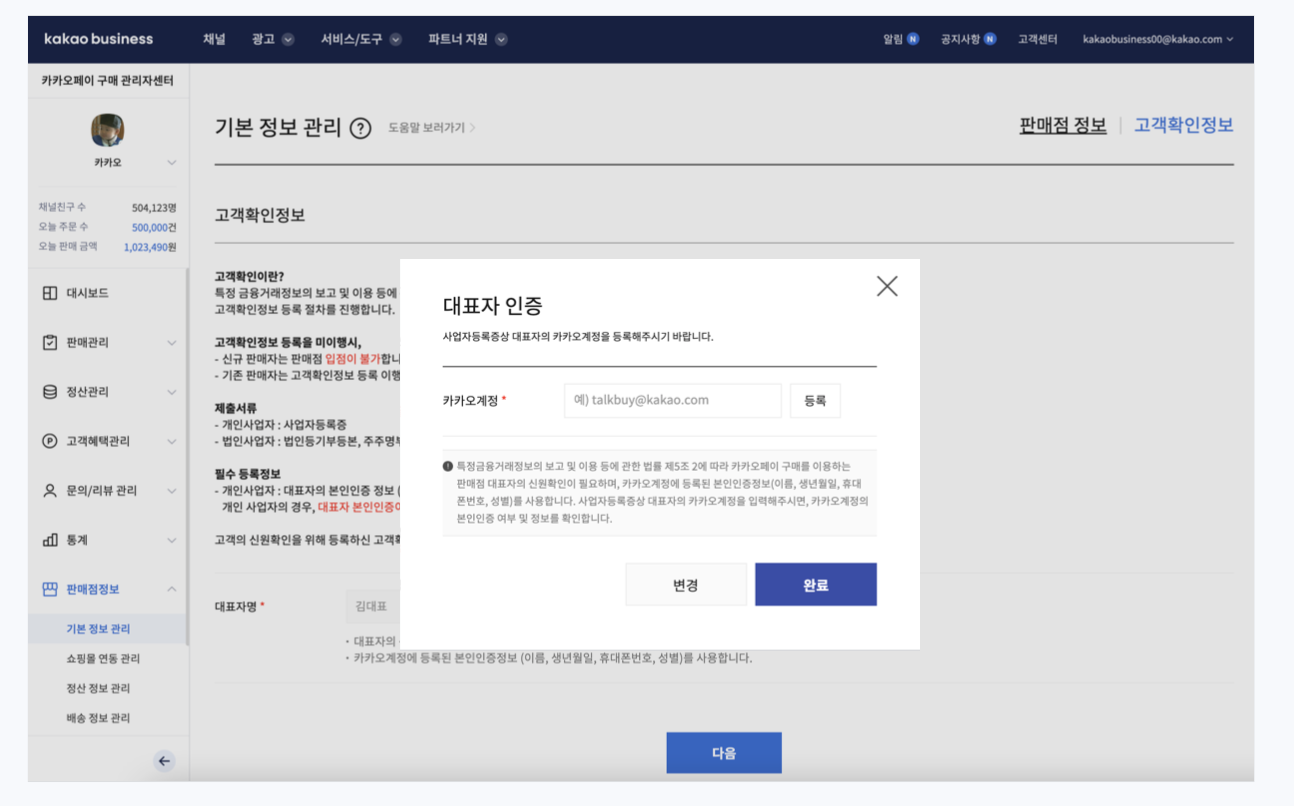
Task: Open the 서비스/도구 dropdown menu
Action: click(361, 39)
